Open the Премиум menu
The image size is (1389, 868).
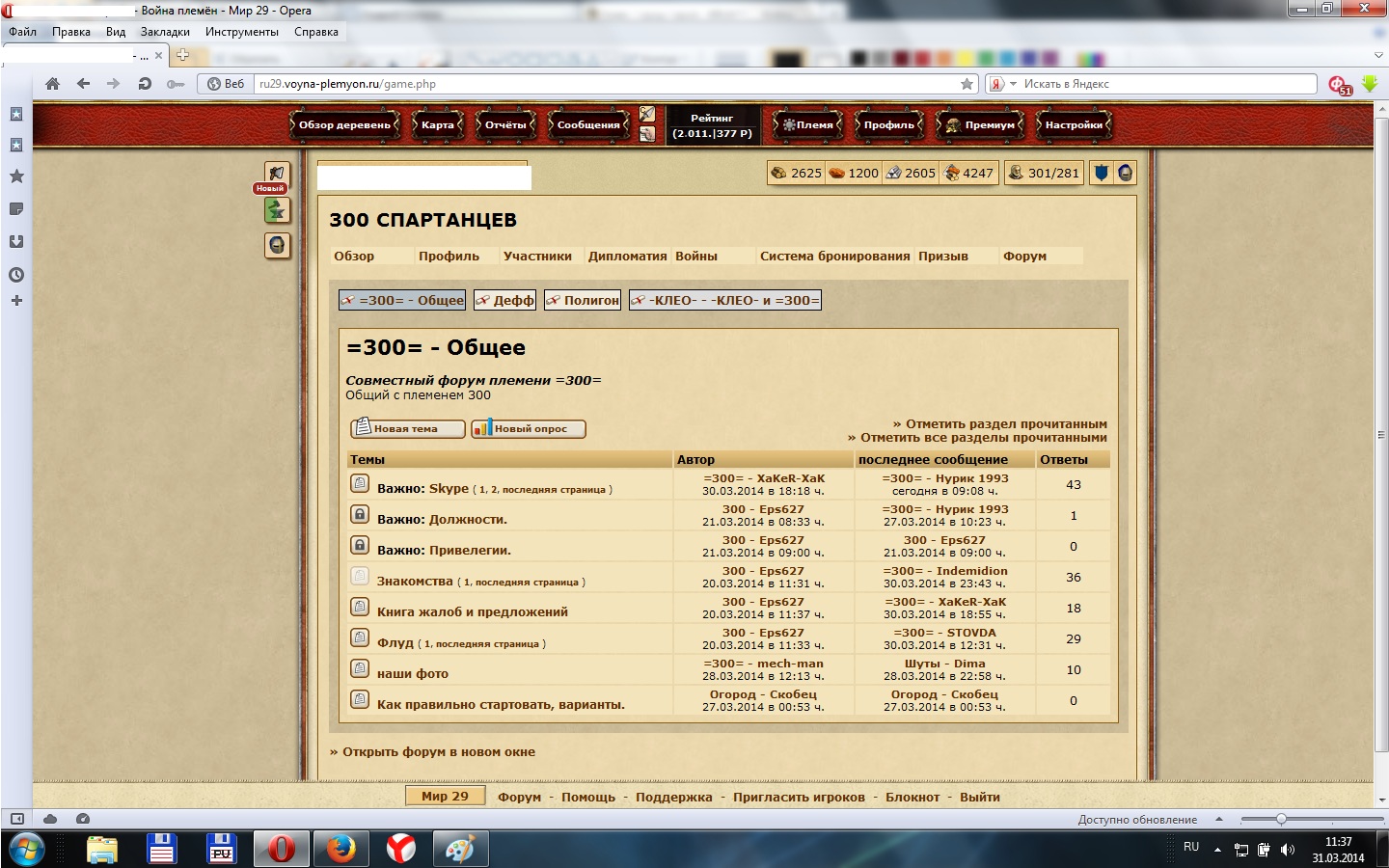pyautogui.click(x=979, y=124)
